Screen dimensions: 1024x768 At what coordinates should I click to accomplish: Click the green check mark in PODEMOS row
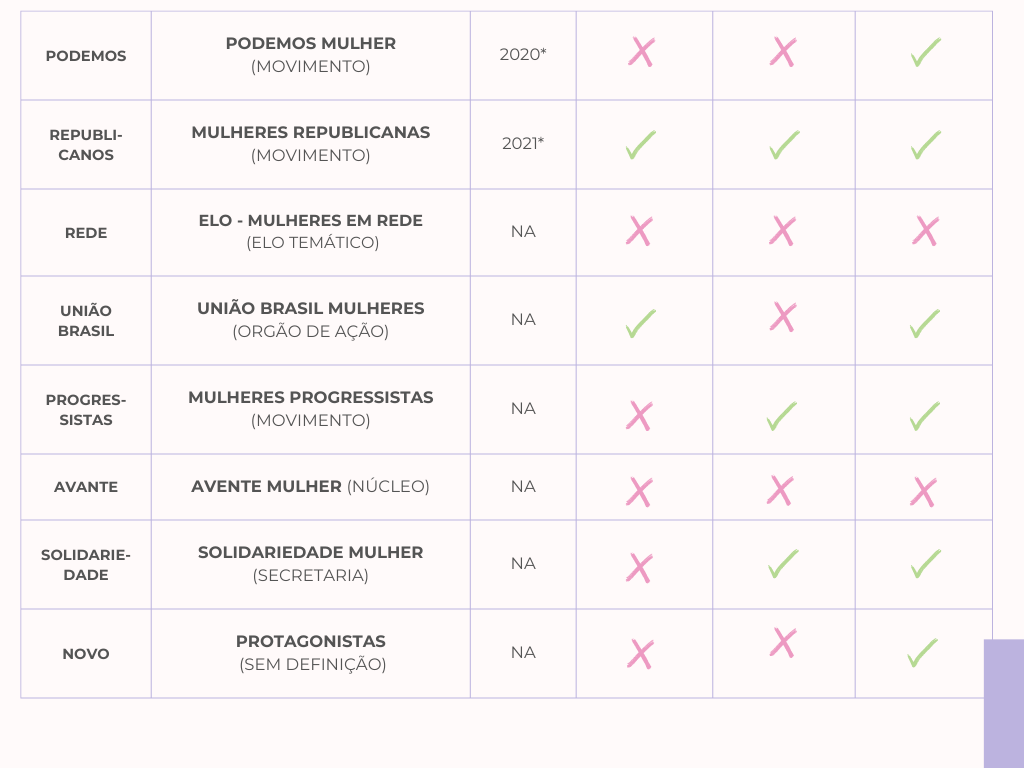(925, 53)
